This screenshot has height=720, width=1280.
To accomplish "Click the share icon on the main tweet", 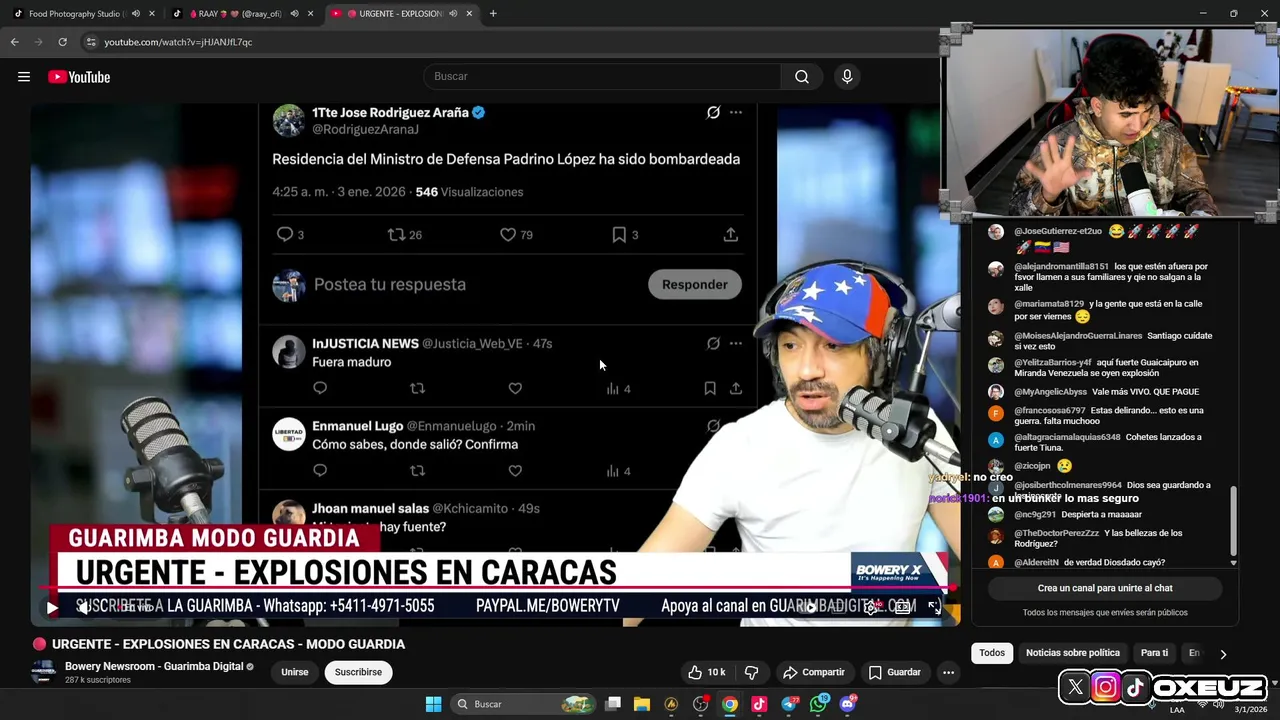I will click(x=731, y=235).
